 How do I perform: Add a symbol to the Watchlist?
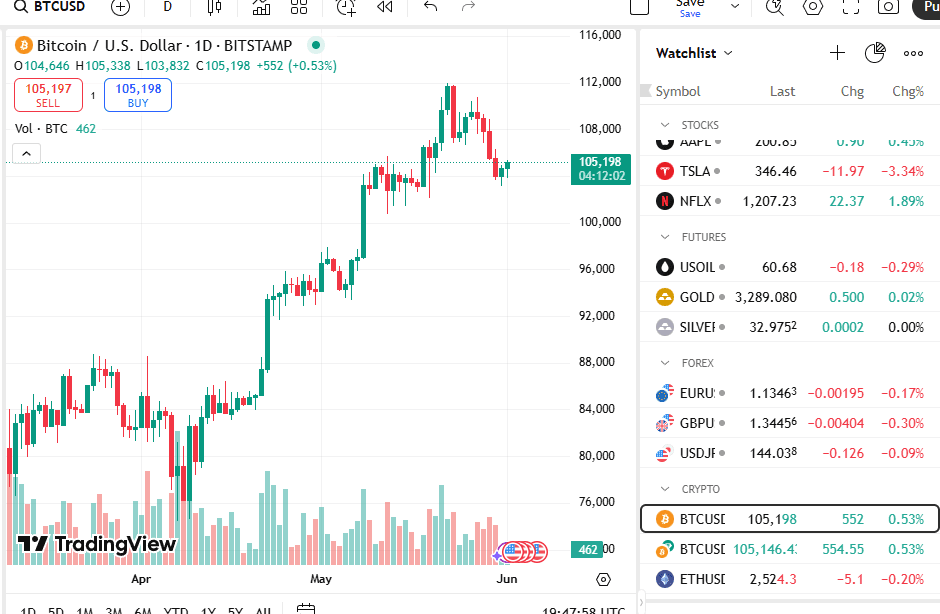pyautogui.click(x=837, y=53)
